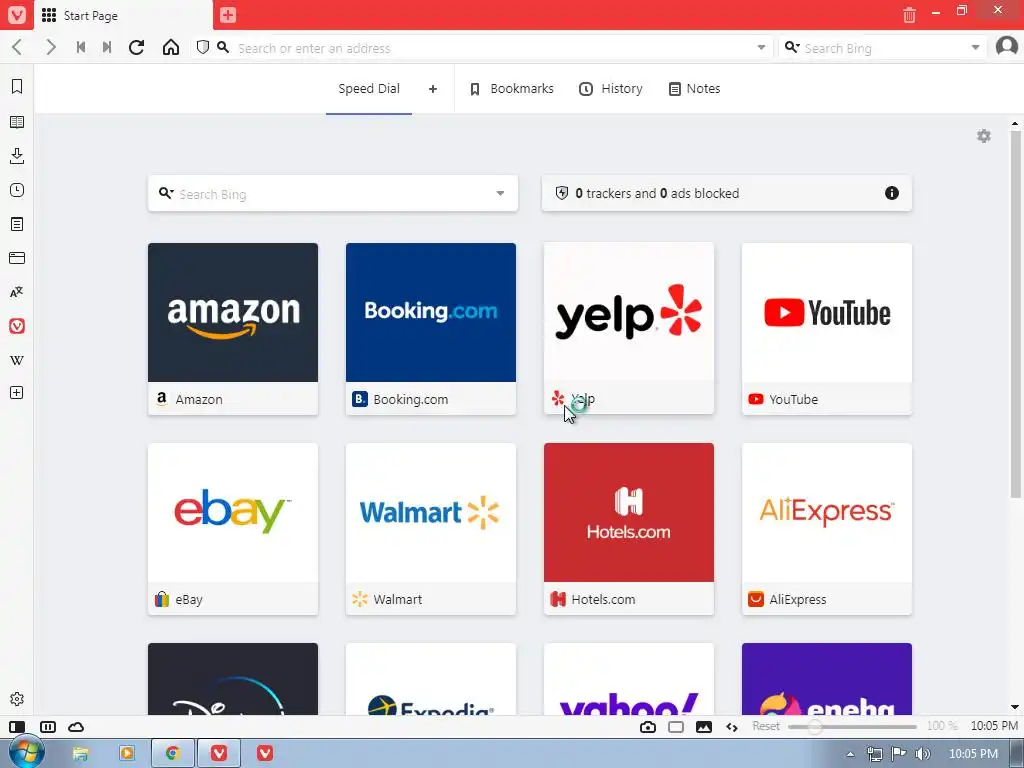
Task: Open the Hotels.com speed dial
Action: coord(629,529)
